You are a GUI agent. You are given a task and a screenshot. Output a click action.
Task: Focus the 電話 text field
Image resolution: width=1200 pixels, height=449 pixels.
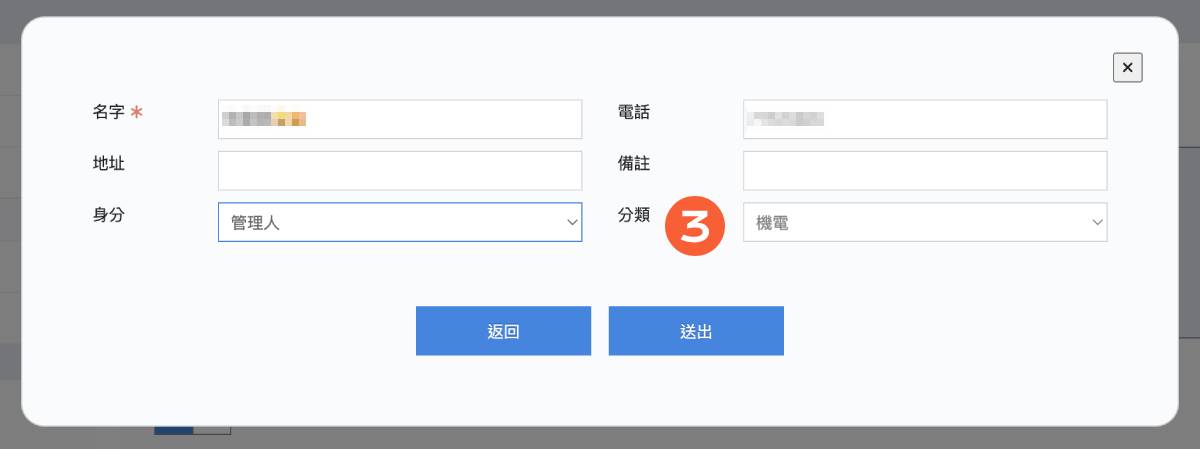(x=925, y=119)
